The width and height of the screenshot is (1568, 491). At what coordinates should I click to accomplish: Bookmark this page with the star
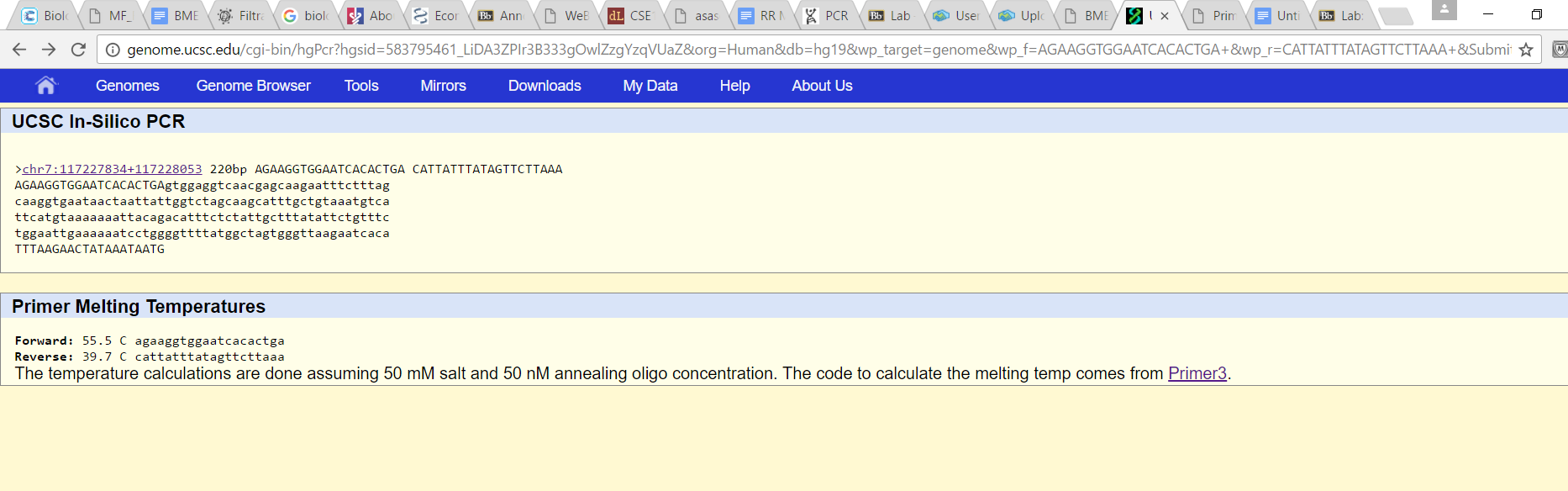[x=1526, y=50]
